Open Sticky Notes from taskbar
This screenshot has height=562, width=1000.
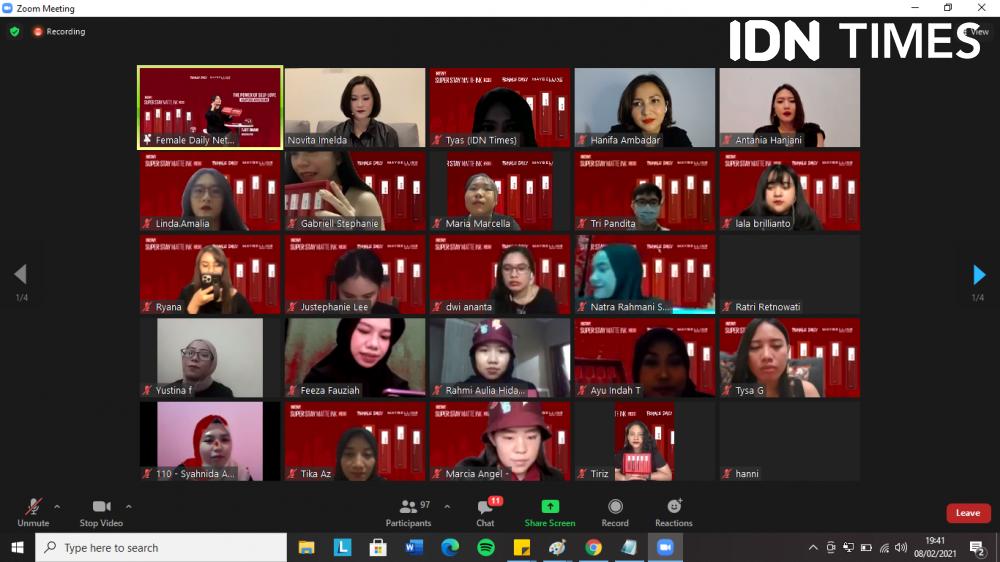coord(522,547)
